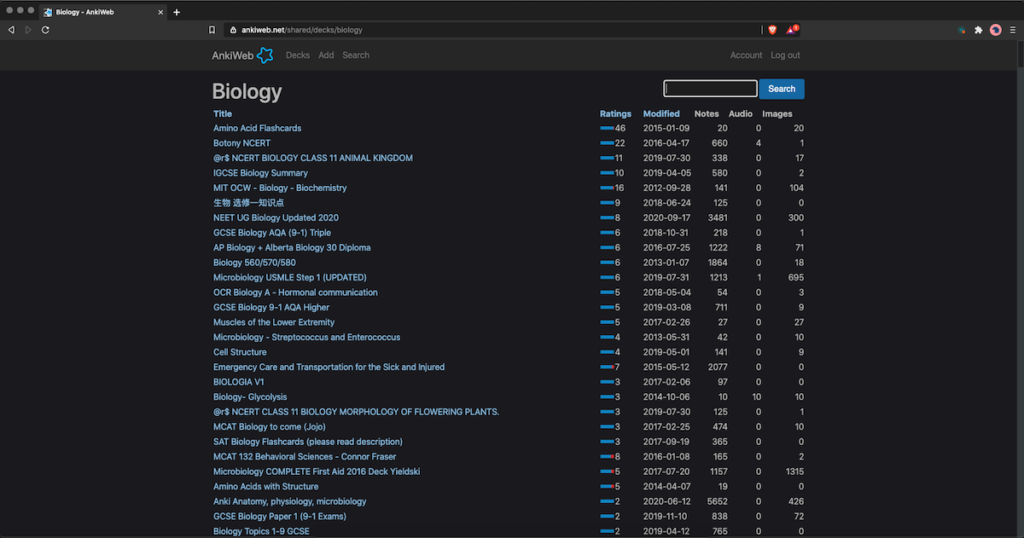Open Cell Structure deck

(240, 352)
